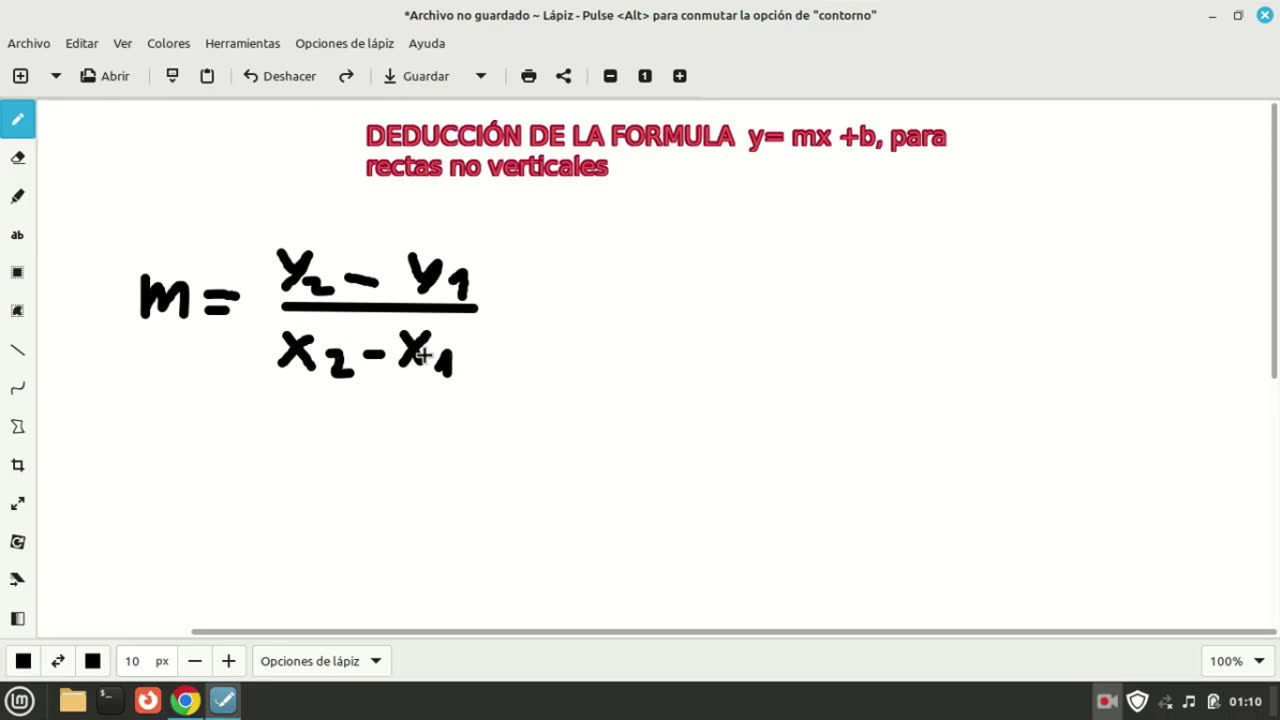
Task: Click the pencil size input field
Action: tap(146, 661)
